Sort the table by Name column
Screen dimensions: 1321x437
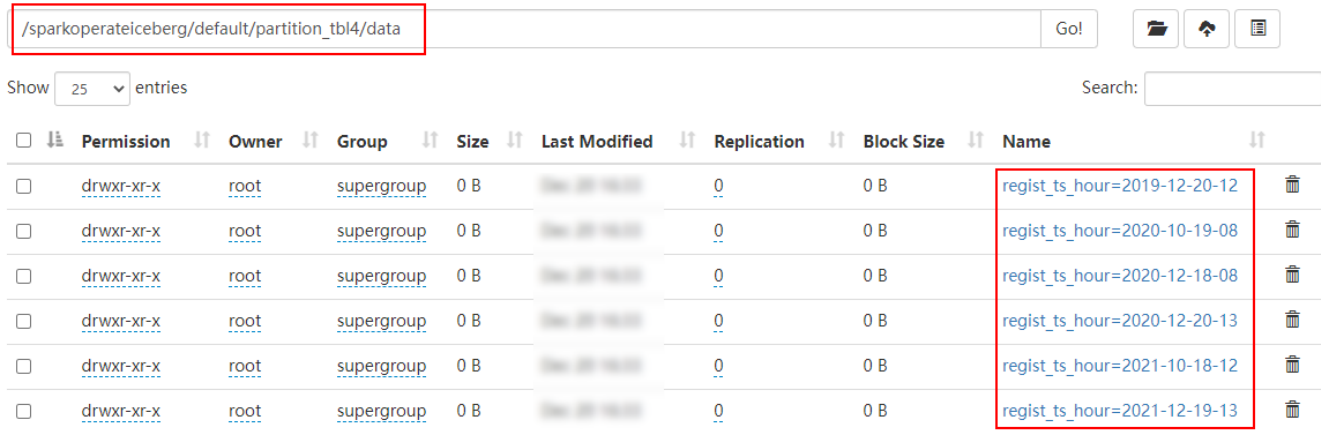pos(1026,141)
